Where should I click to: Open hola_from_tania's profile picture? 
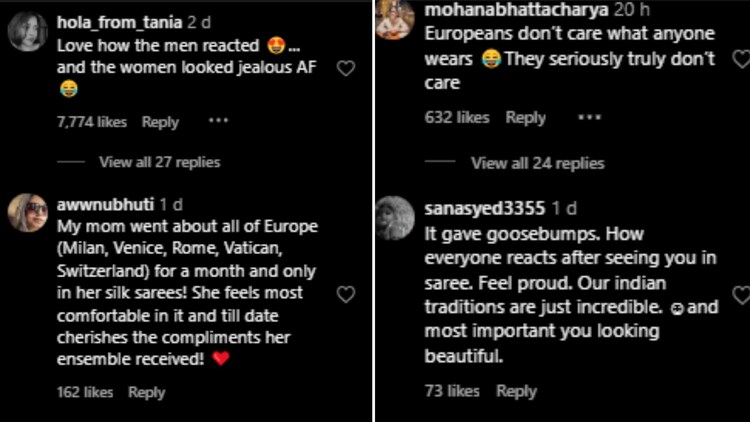coord(28,31)
